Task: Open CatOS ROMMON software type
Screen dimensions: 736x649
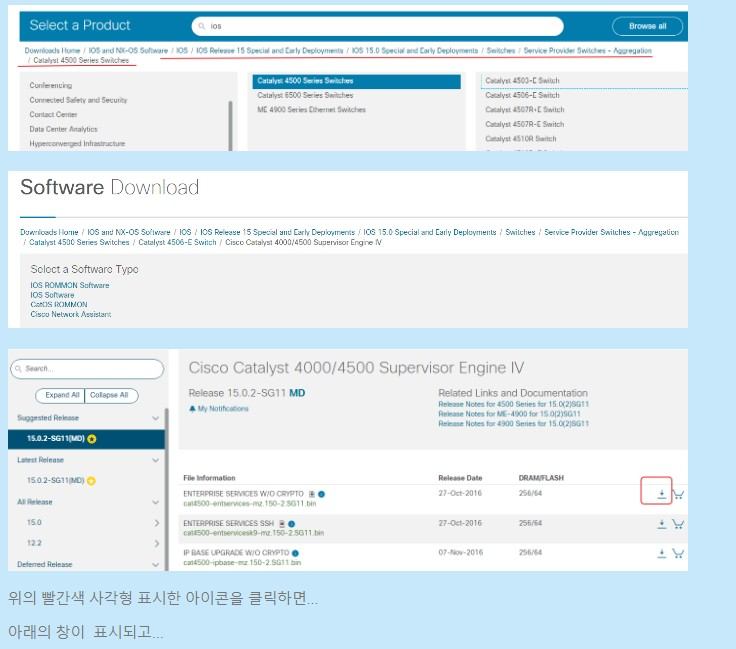Action: (x=59, y=305)
